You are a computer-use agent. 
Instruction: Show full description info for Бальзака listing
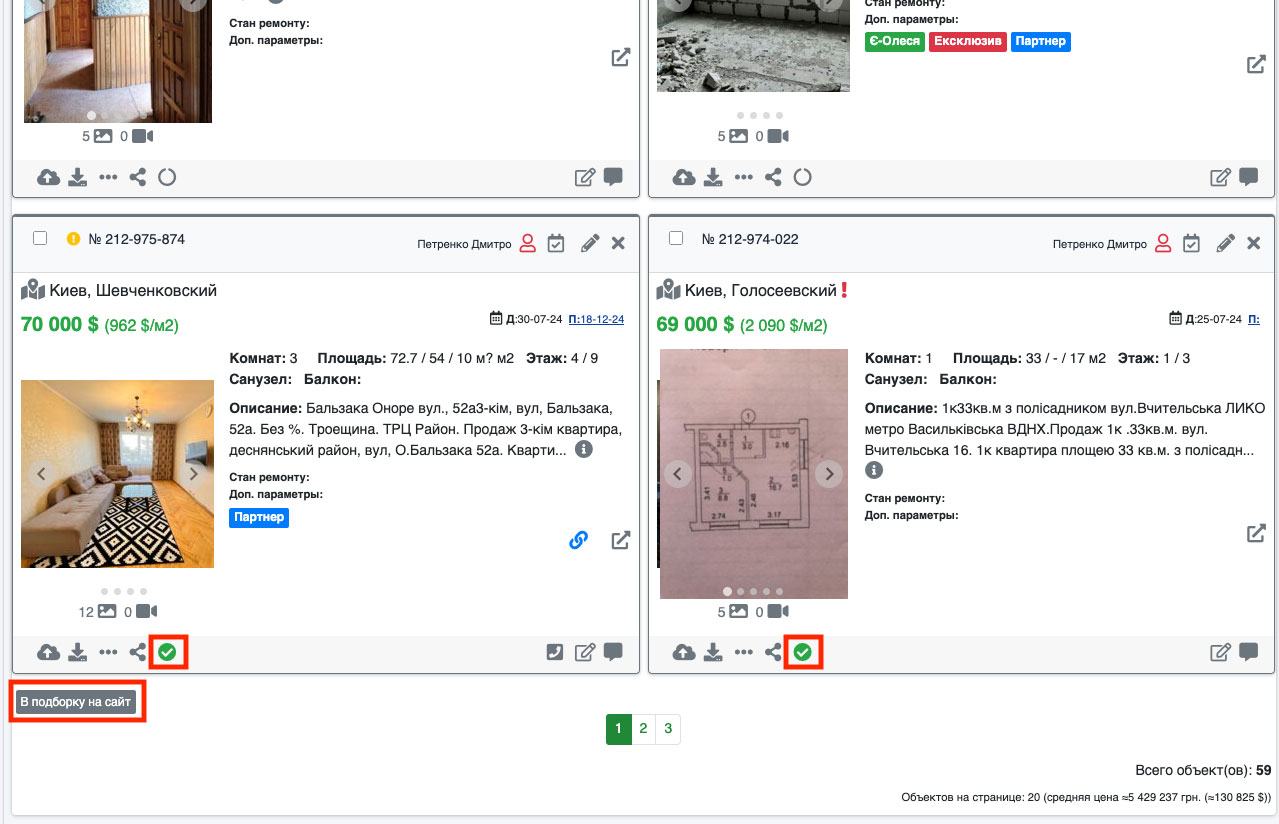tap(584, 450)
